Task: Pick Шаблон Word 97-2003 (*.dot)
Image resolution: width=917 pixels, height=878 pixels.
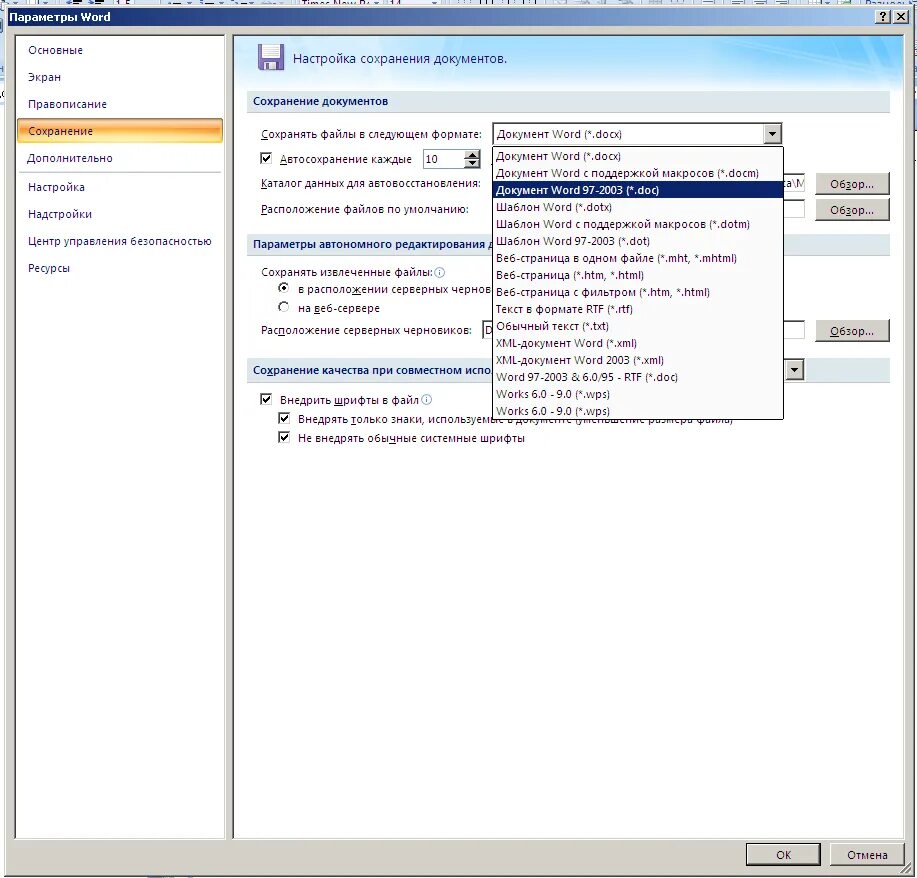Action: coord(637,241)
